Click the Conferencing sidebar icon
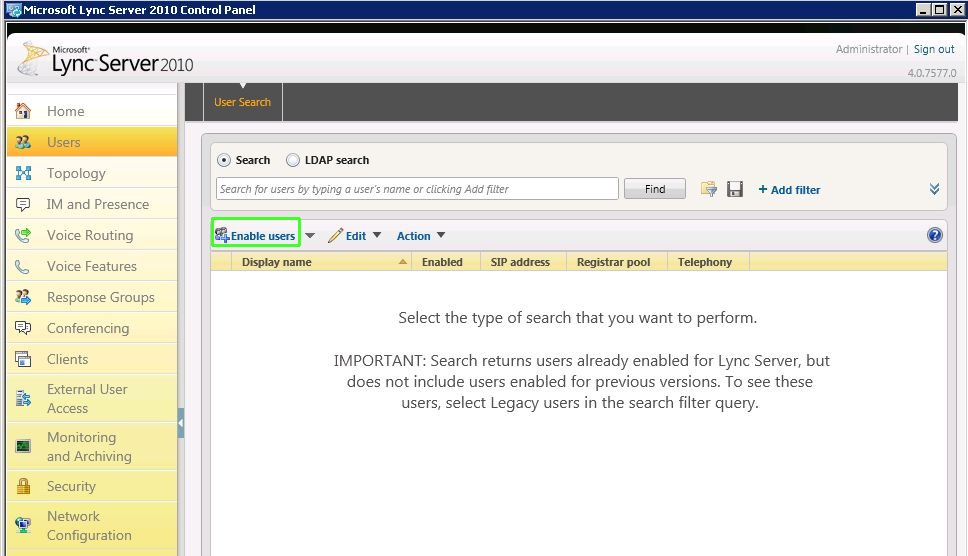Image resolution: width=968 pixels, height=556 pixels. [23, 328]
